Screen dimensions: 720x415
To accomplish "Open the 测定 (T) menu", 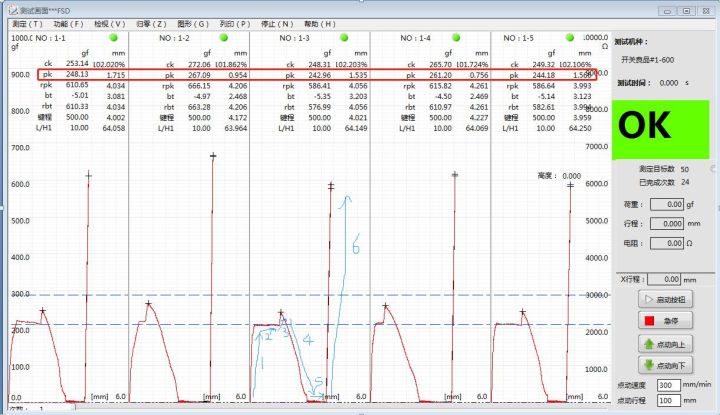I will (27, 23).
